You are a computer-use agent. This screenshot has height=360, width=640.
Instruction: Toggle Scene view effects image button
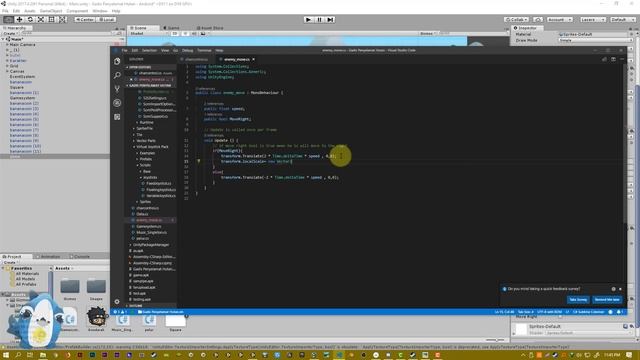point(203,33)
